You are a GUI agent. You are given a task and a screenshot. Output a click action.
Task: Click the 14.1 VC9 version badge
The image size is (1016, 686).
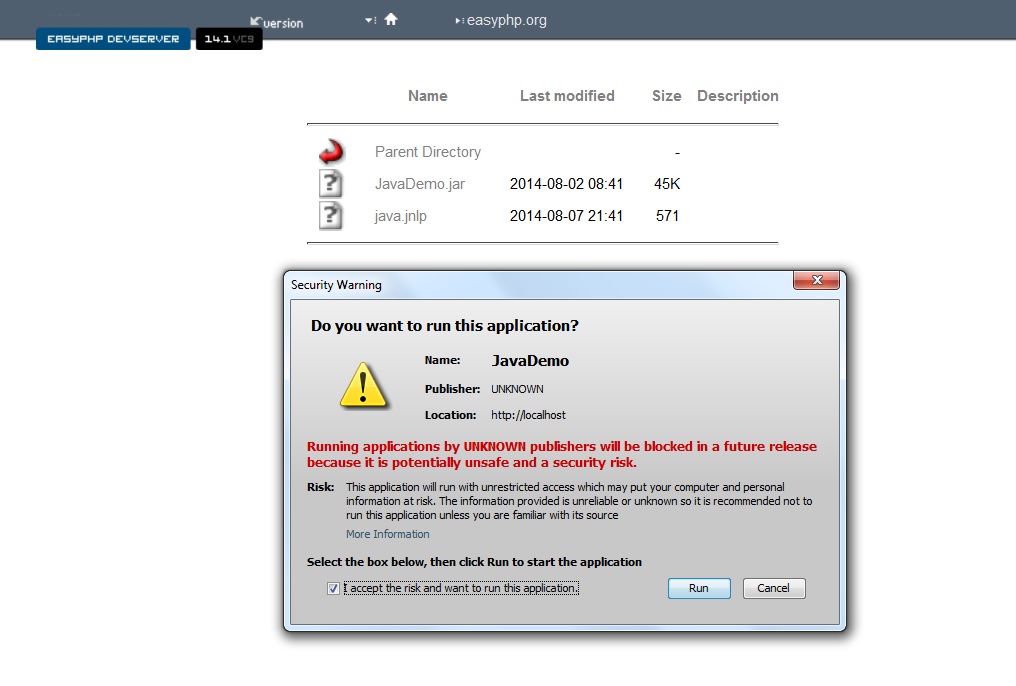(x=229, y=39)
